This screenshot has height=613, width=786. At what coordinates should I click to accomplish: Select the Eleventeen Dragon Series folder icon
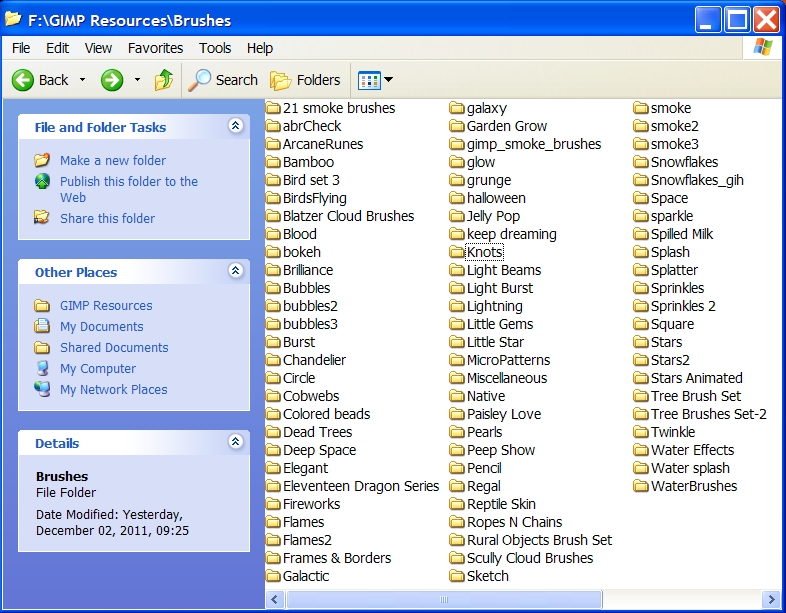point(273,486)
